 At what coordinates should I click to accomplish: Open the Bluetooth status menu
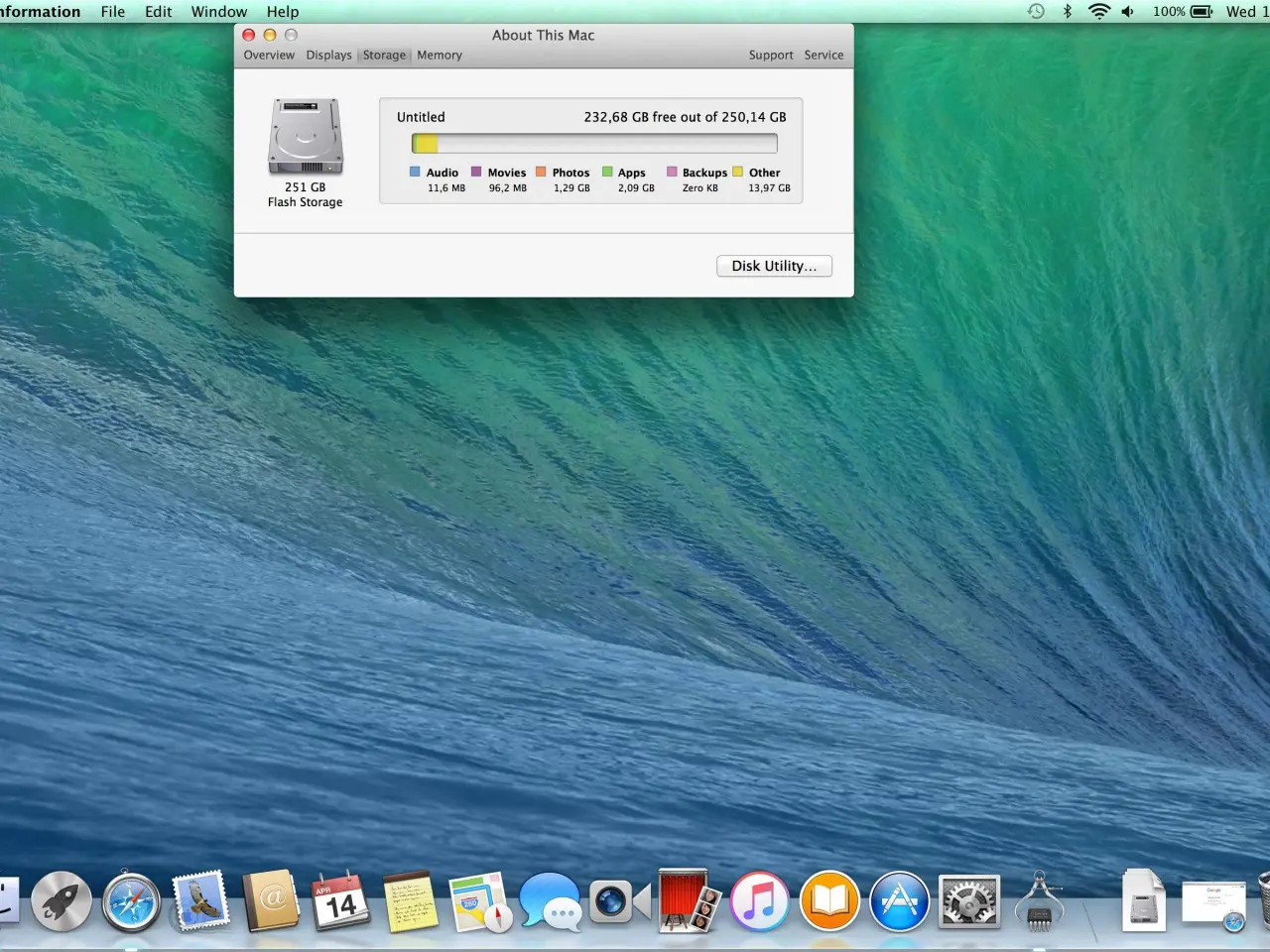click(x=1068, y=11)
